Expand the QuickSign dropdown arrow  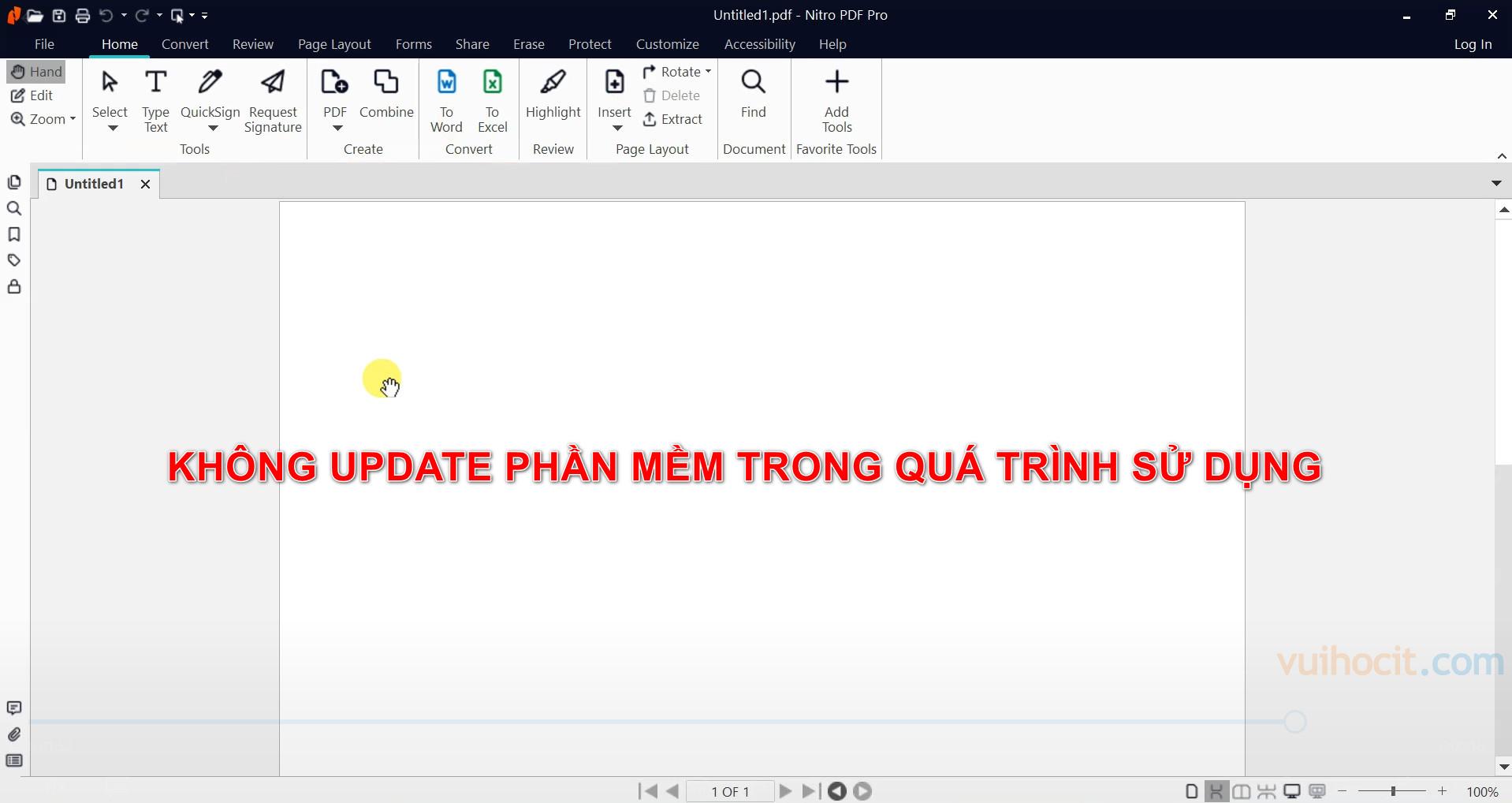[213, 129]
